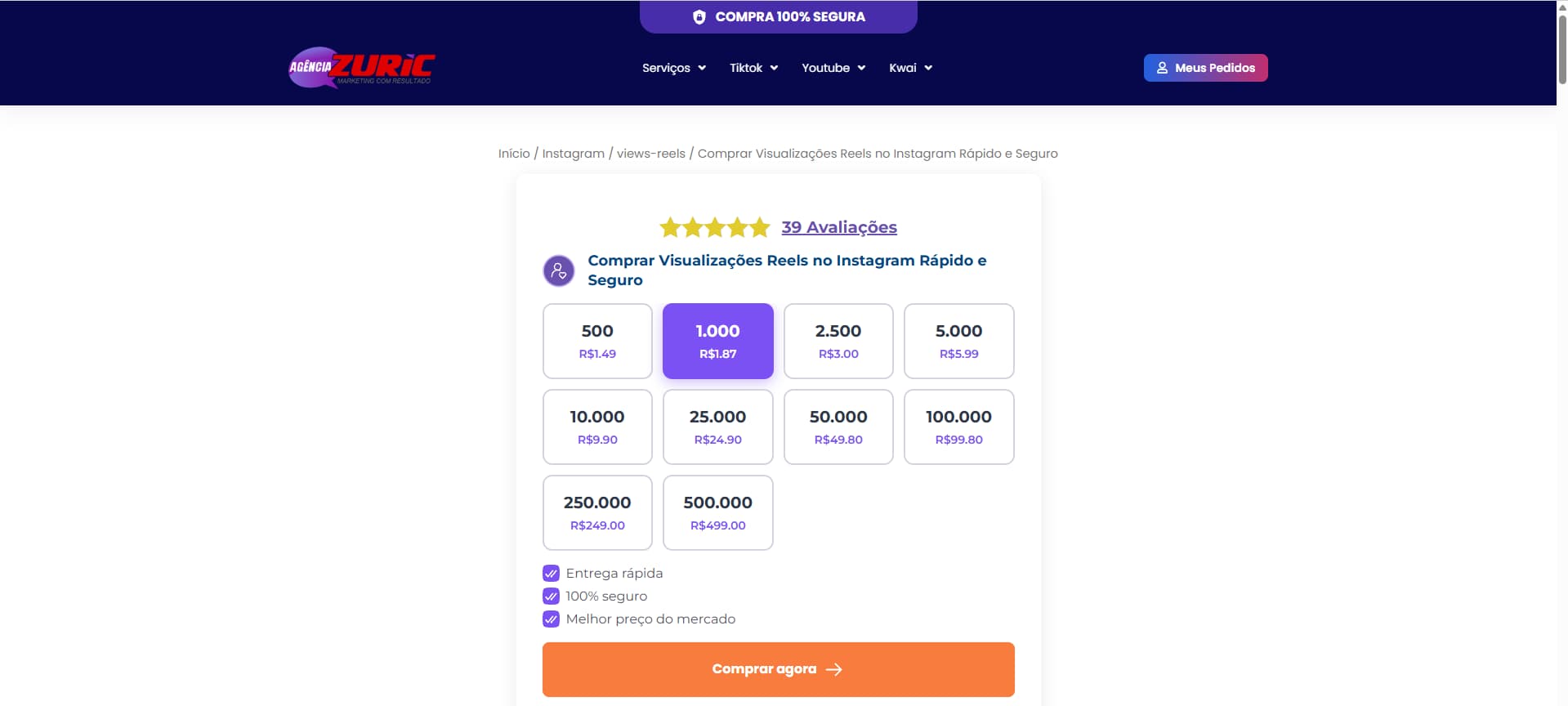
Task: Select the 500.000 views package
Action: pyautogui.click(x=717, y=512)
